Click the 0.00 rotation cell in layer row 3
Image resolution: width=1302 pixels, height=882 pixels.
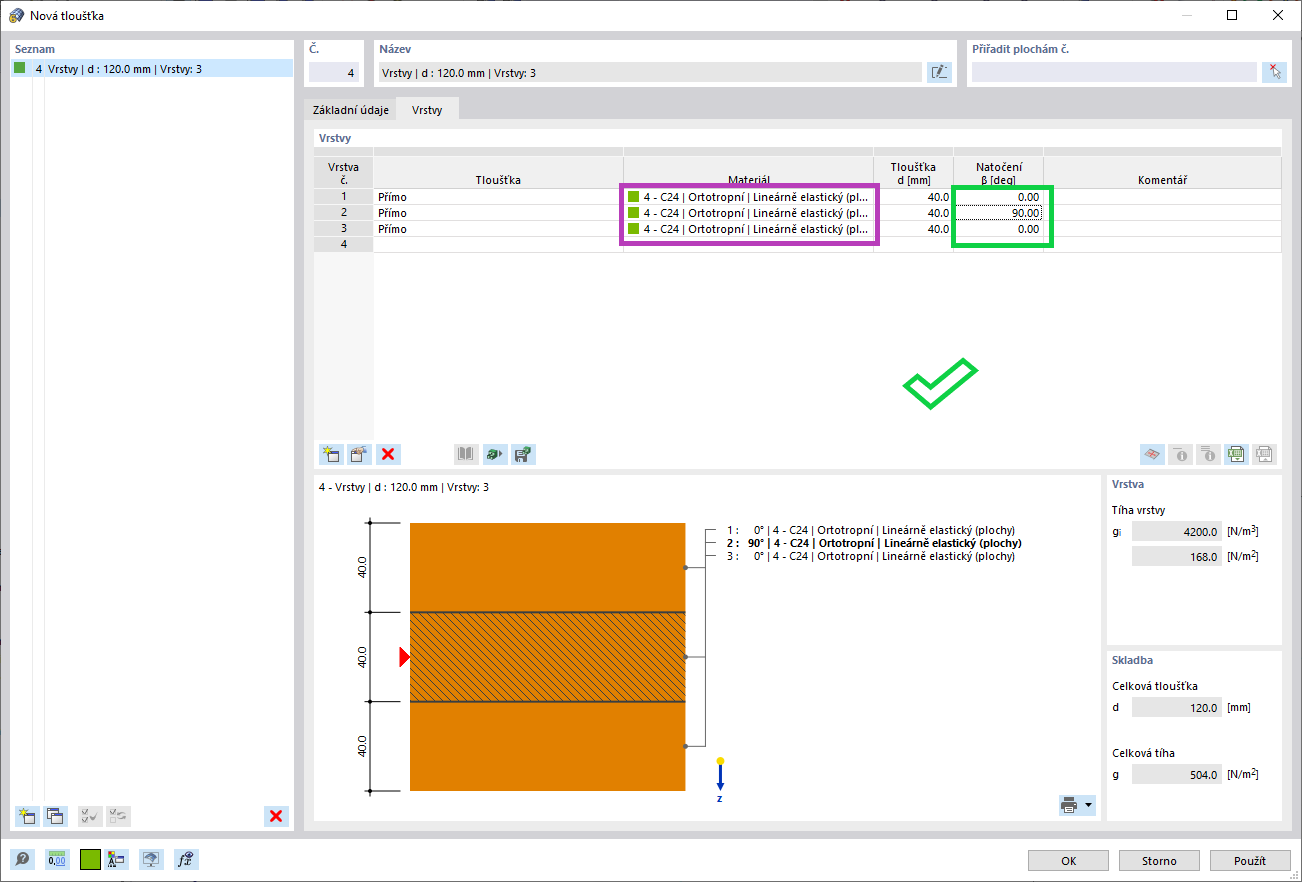998,229
